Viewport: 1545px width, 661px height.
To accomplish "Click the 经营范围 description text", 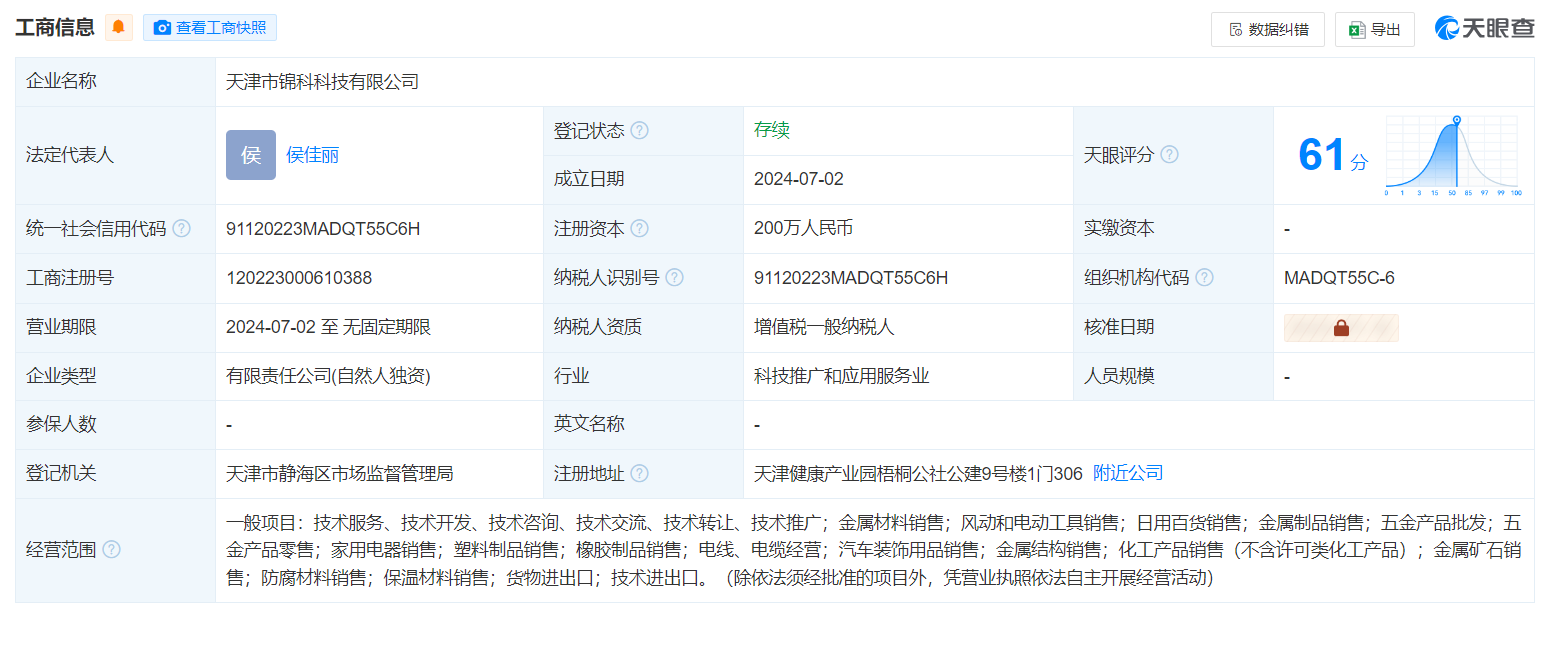I will (874, 550).
